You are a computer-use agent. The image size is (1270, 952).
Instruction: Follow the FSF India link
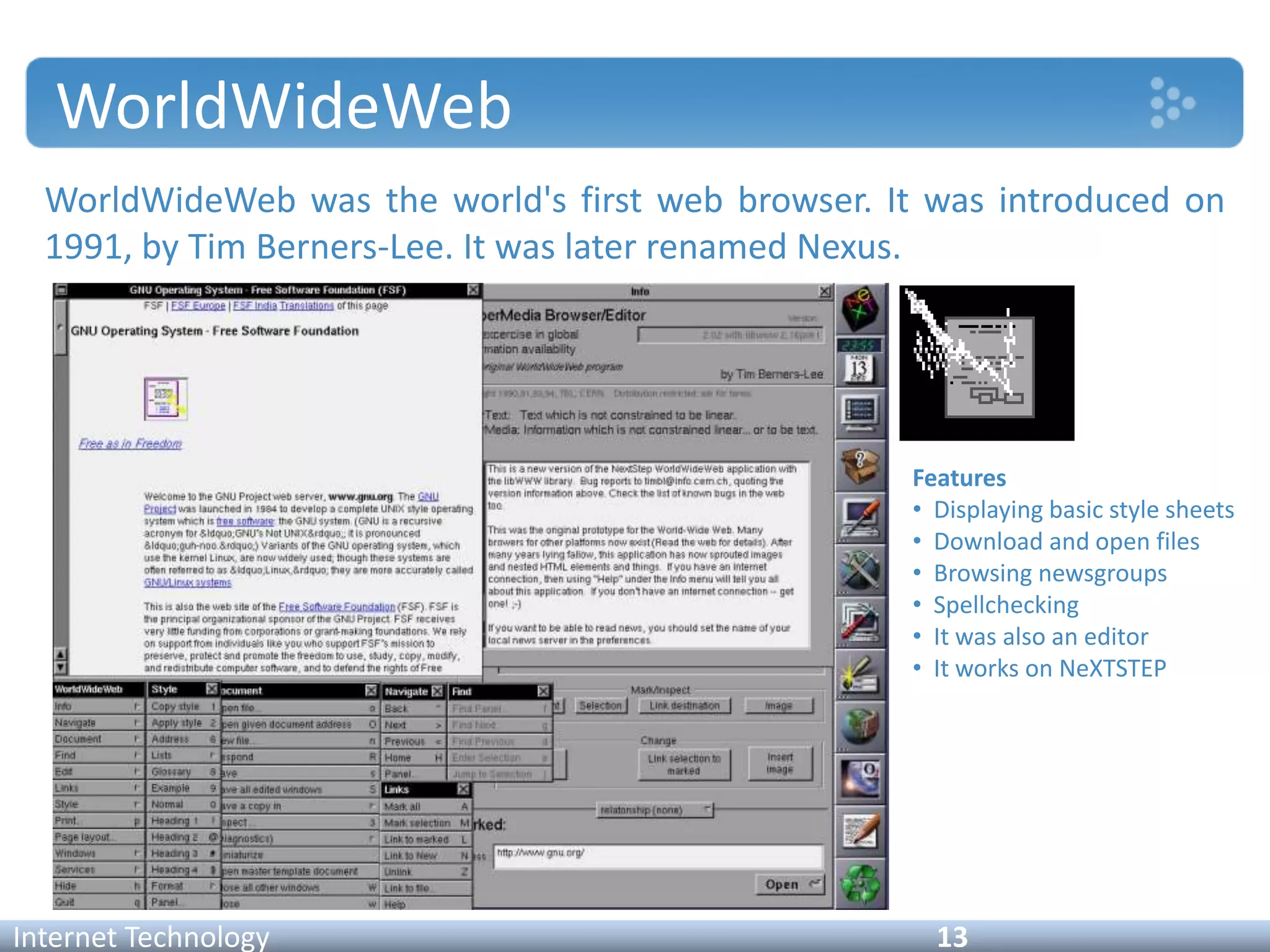(255, 306)
